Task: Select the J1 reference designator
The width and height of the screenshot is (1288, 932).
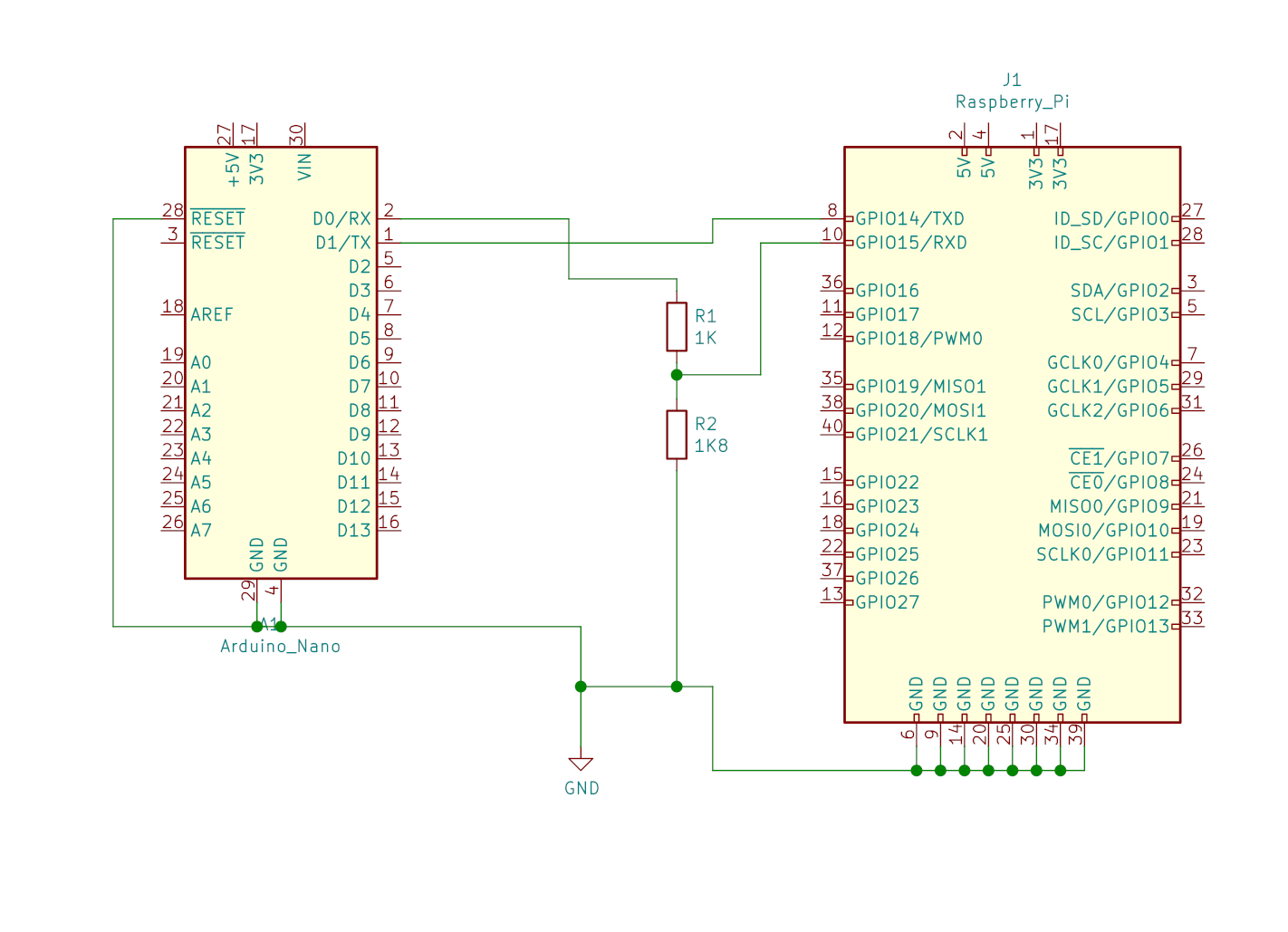Action: point(1012,80)
